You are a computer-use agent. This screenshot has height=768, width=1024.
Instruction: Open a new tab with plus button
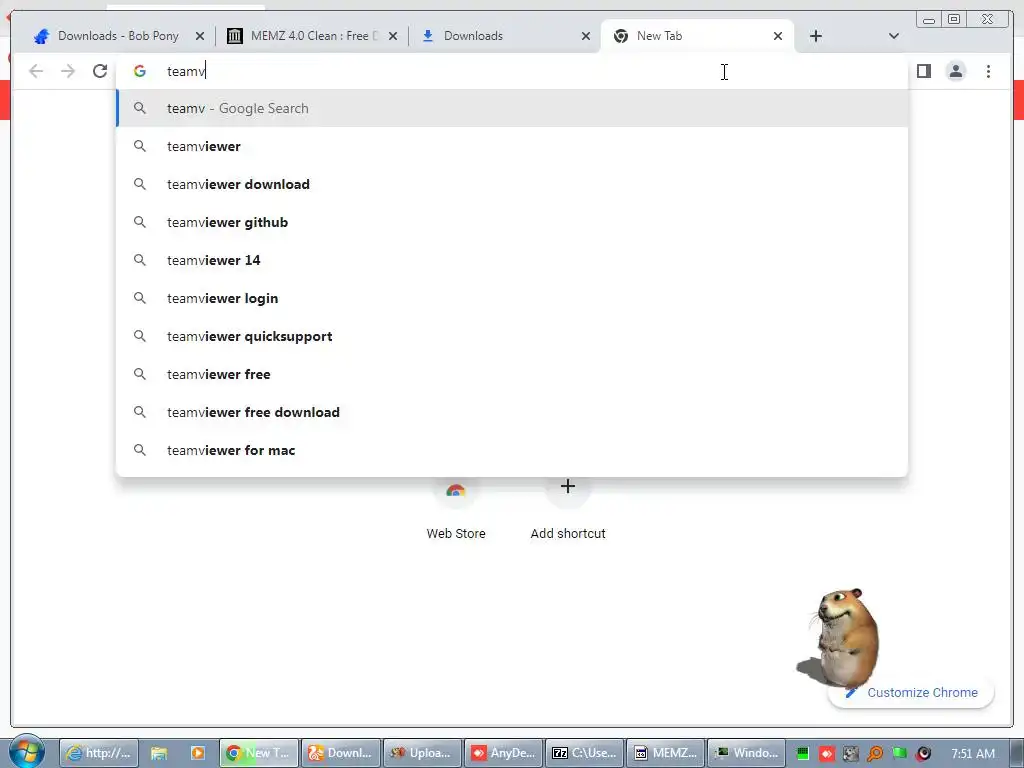pos(816,36)
